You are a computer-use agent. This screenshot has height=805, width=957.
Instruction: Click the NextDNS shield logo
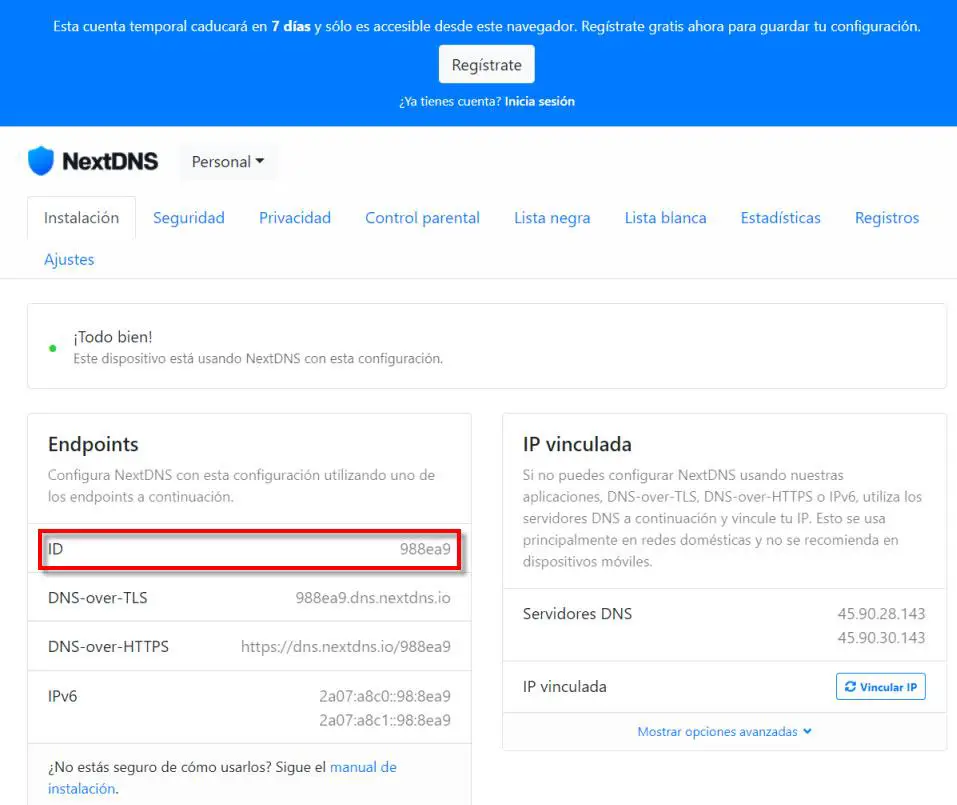tap(41, 161)
